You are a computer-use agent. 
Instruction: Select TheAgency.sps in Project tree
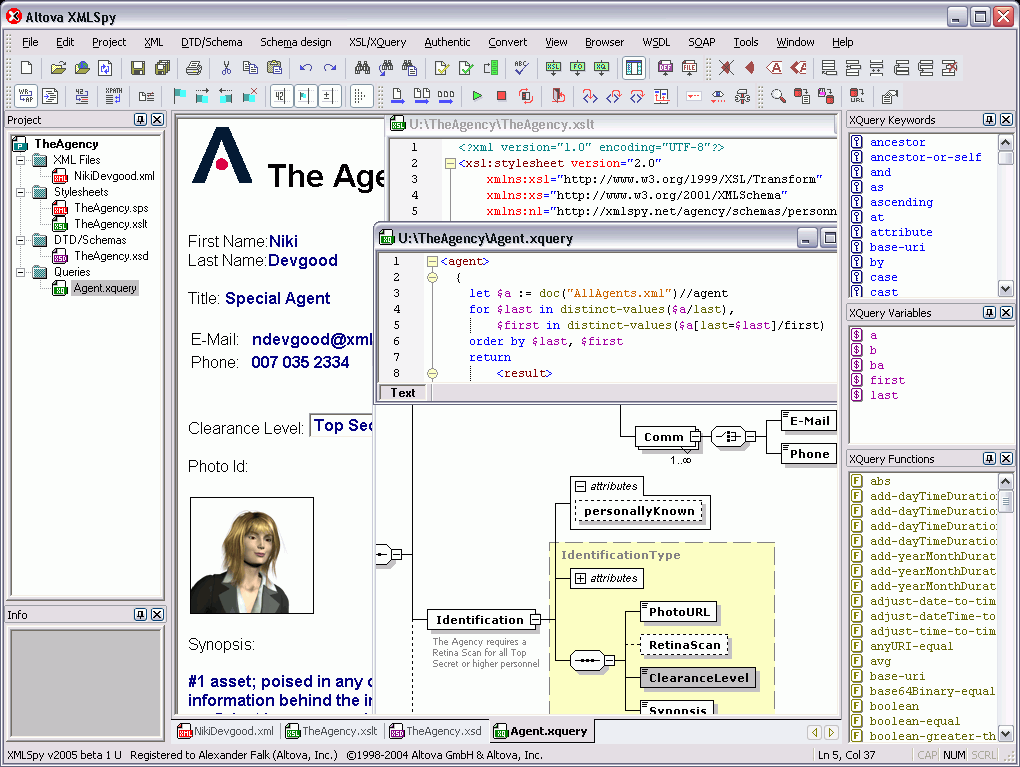(x=111, y=208)
